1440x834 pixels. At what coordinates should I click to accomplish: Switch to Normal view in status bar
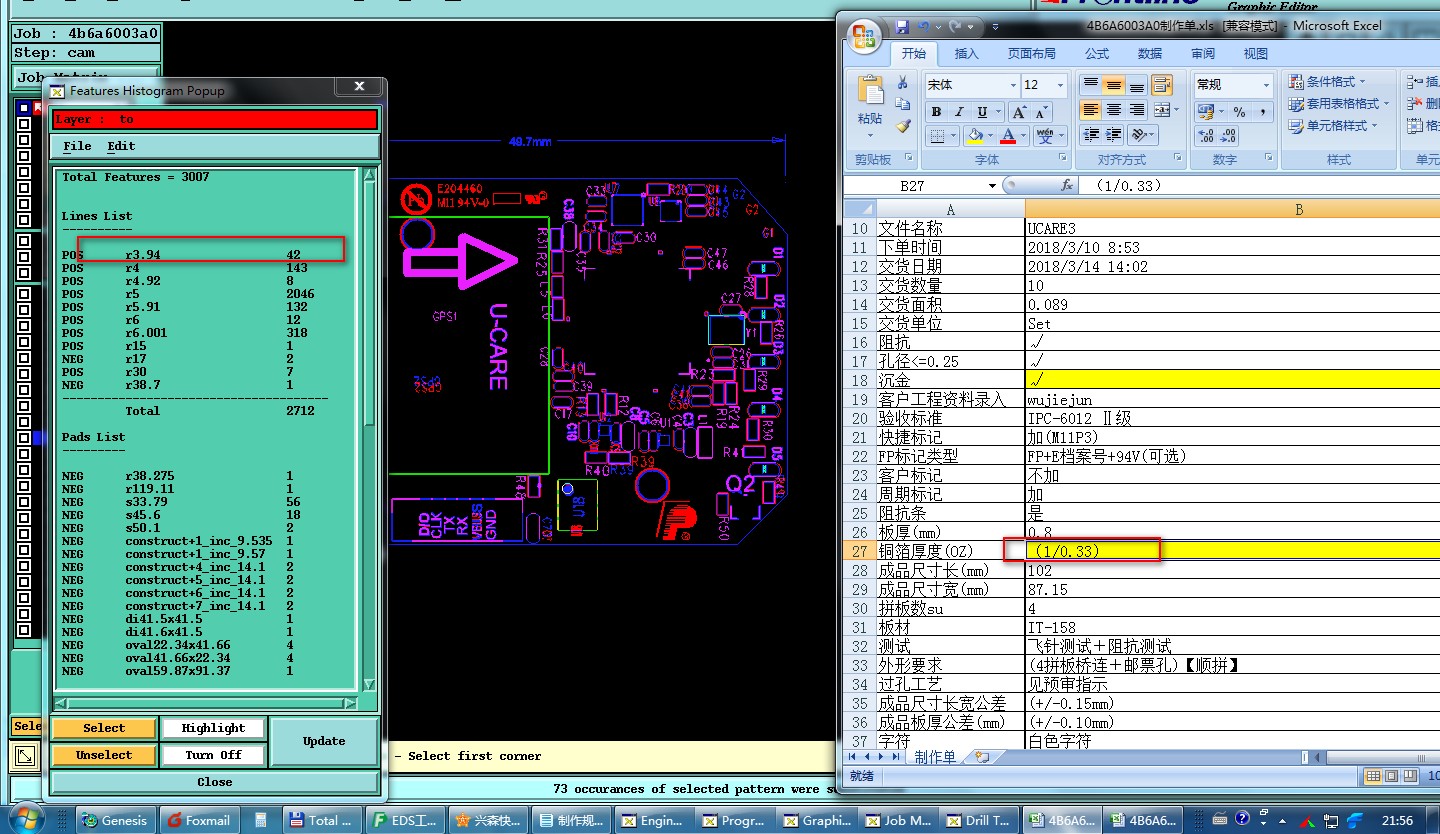pos(1374,776)
